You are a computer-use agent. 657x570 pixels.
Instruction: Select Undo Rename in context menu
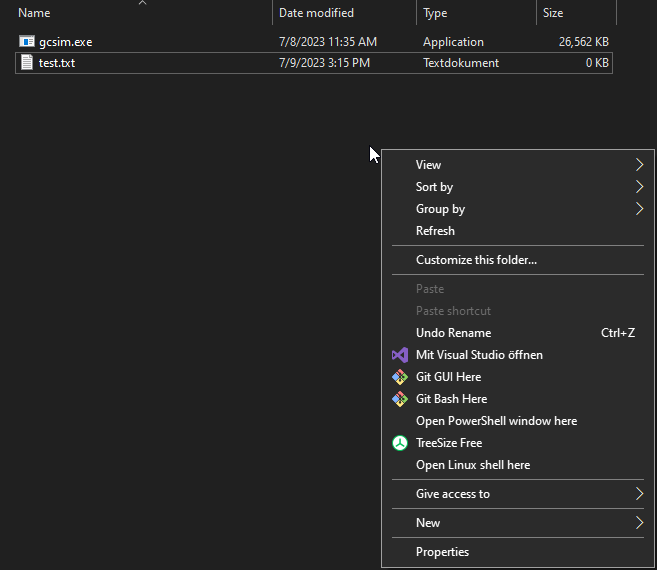tap(453, 333)
